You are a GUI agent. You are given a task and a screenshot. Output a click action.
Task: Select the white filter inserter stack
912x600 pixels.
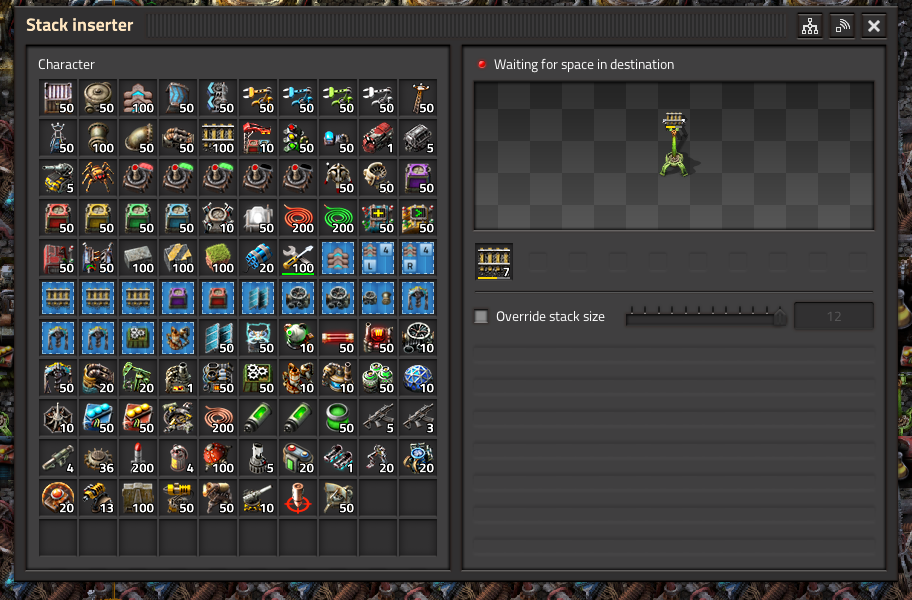378,98
